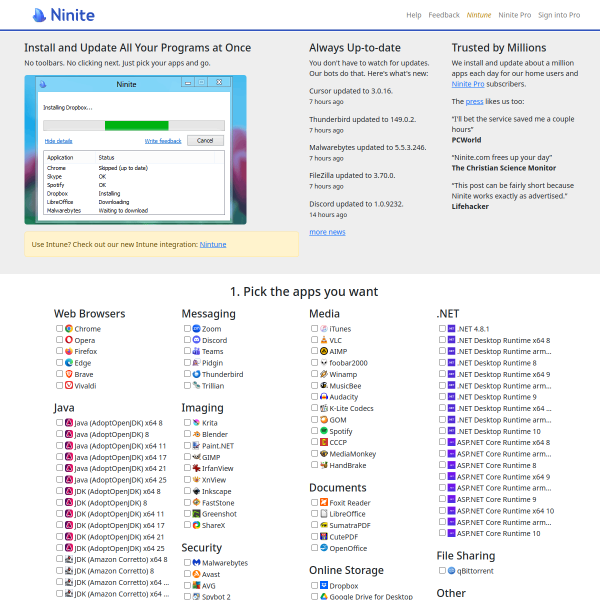
Task: Open the Help page from top navigation
Action: click(x=413, y=16)
